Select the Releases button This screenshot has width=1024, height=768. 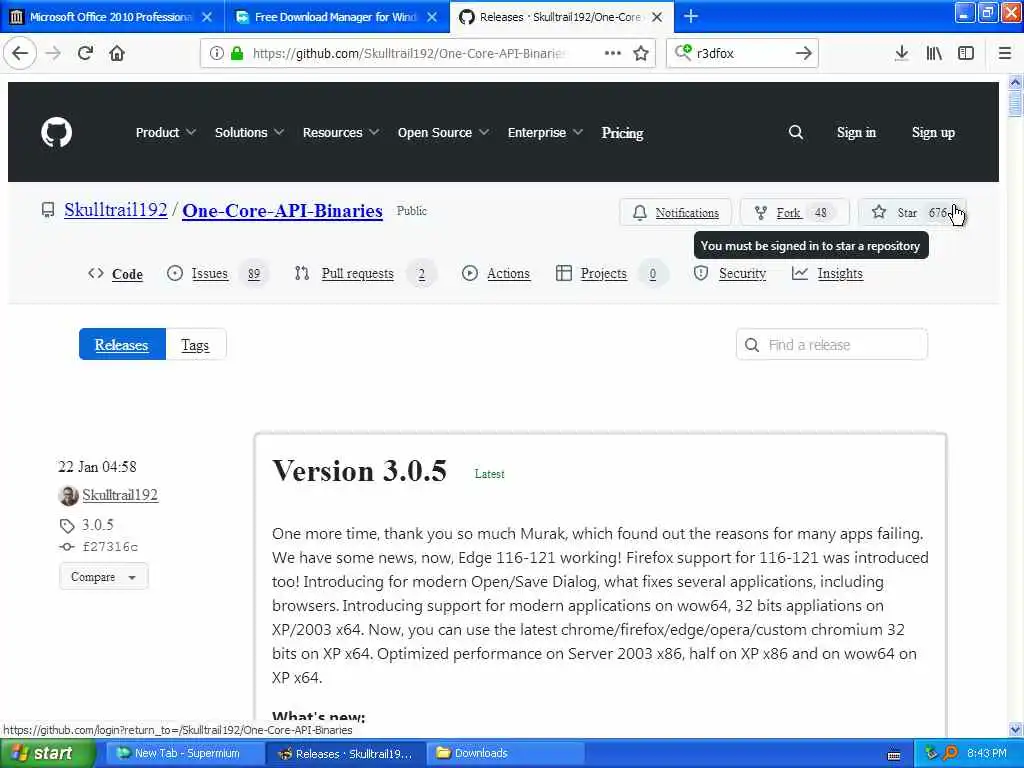(x=122, y=345)
